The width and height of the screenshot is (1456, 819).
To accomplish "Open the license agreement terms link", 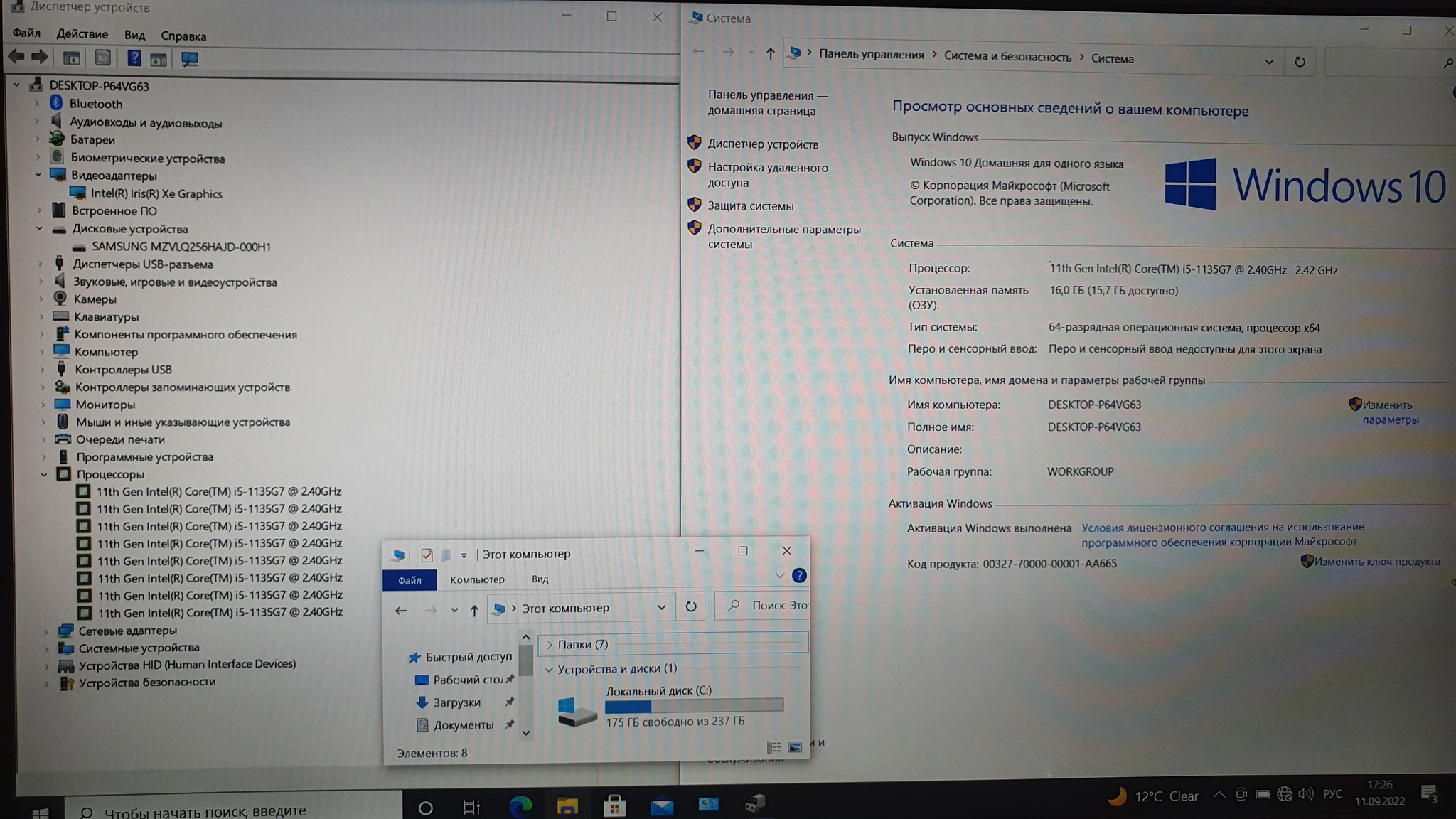I will (x=1222, y=535).
